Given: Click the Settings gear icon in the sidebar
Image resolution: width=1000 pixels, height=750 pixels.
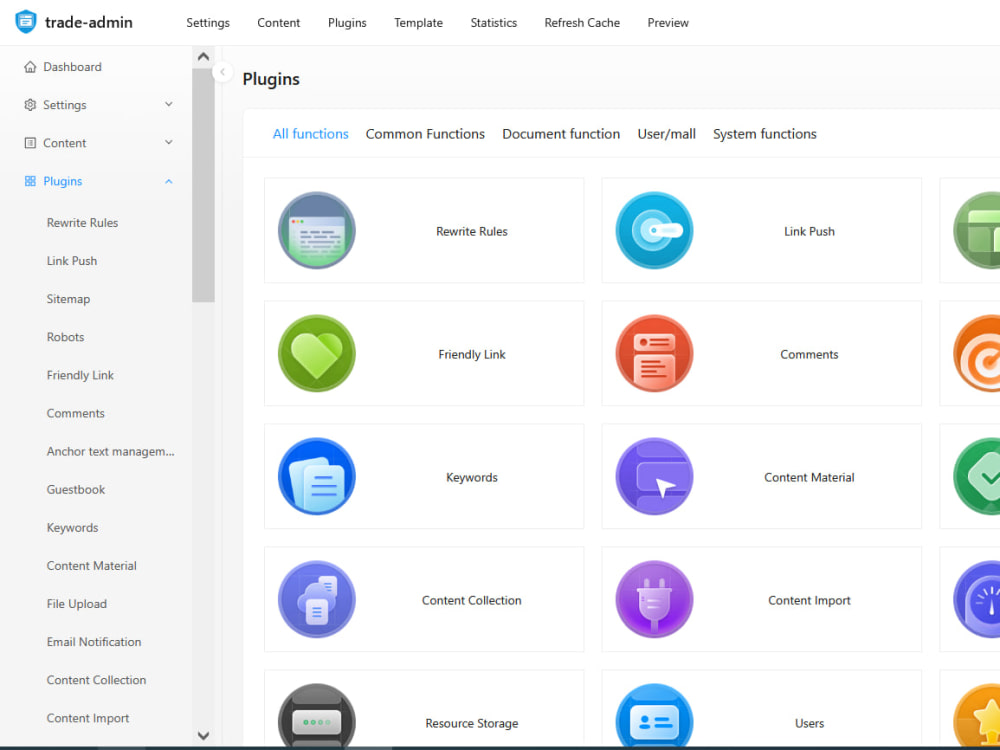Looking at the screenshot, I should click(30, 105).
